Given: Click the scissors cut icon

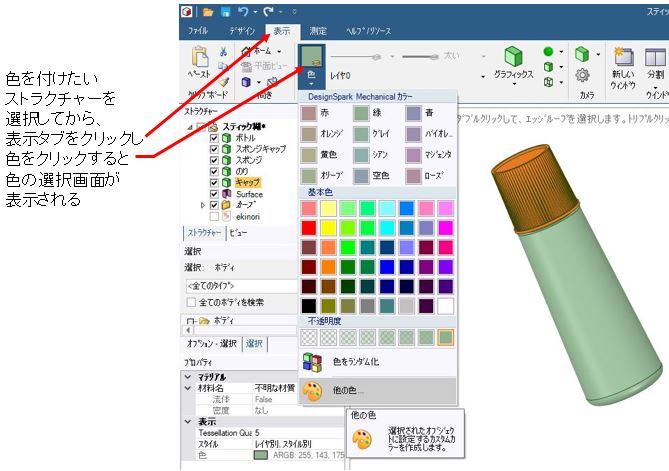Looking at the screenshot, I should 223,52.
